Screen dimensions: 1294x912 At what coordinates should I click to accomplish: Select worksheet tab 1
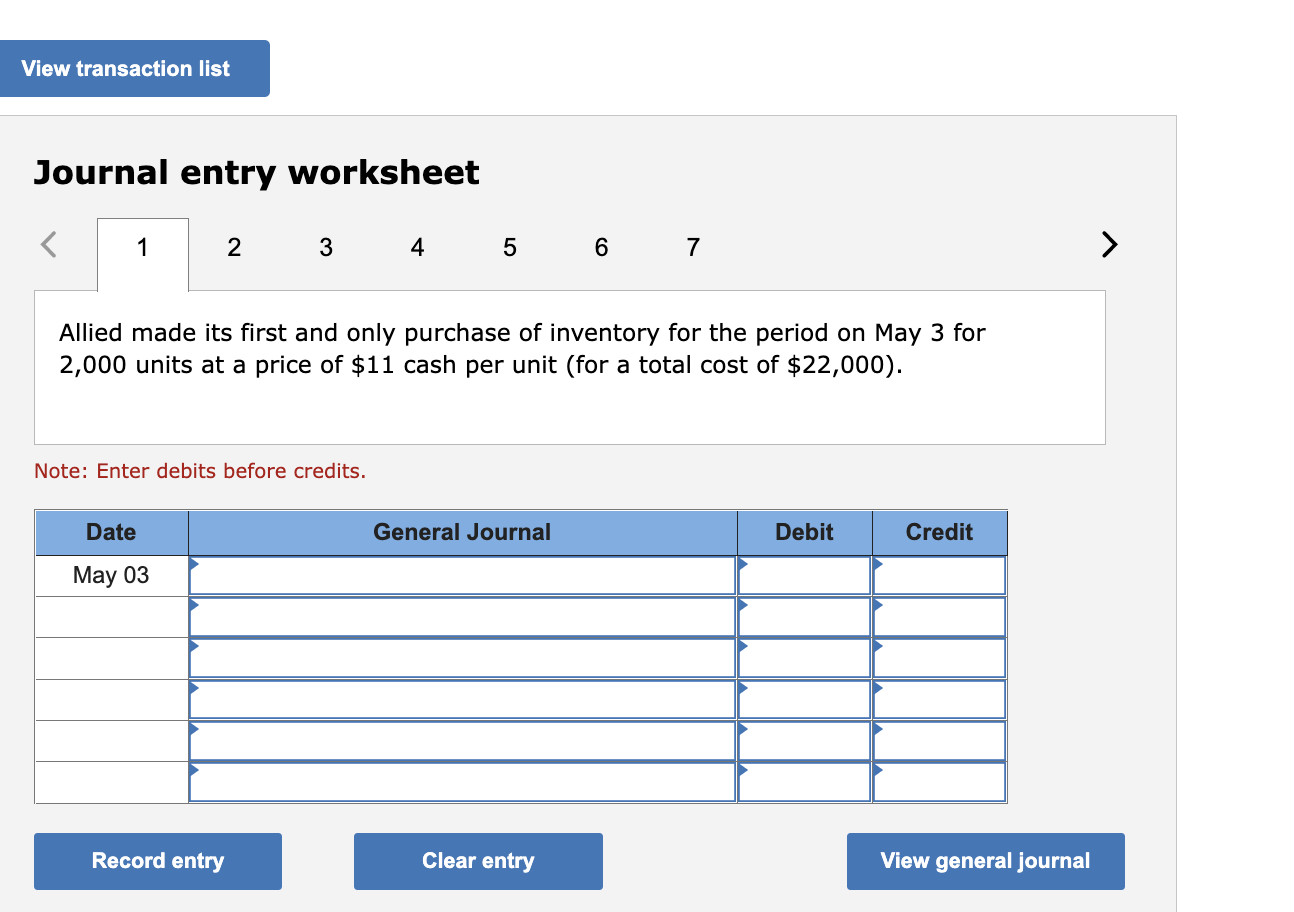[x=143, y=254]
